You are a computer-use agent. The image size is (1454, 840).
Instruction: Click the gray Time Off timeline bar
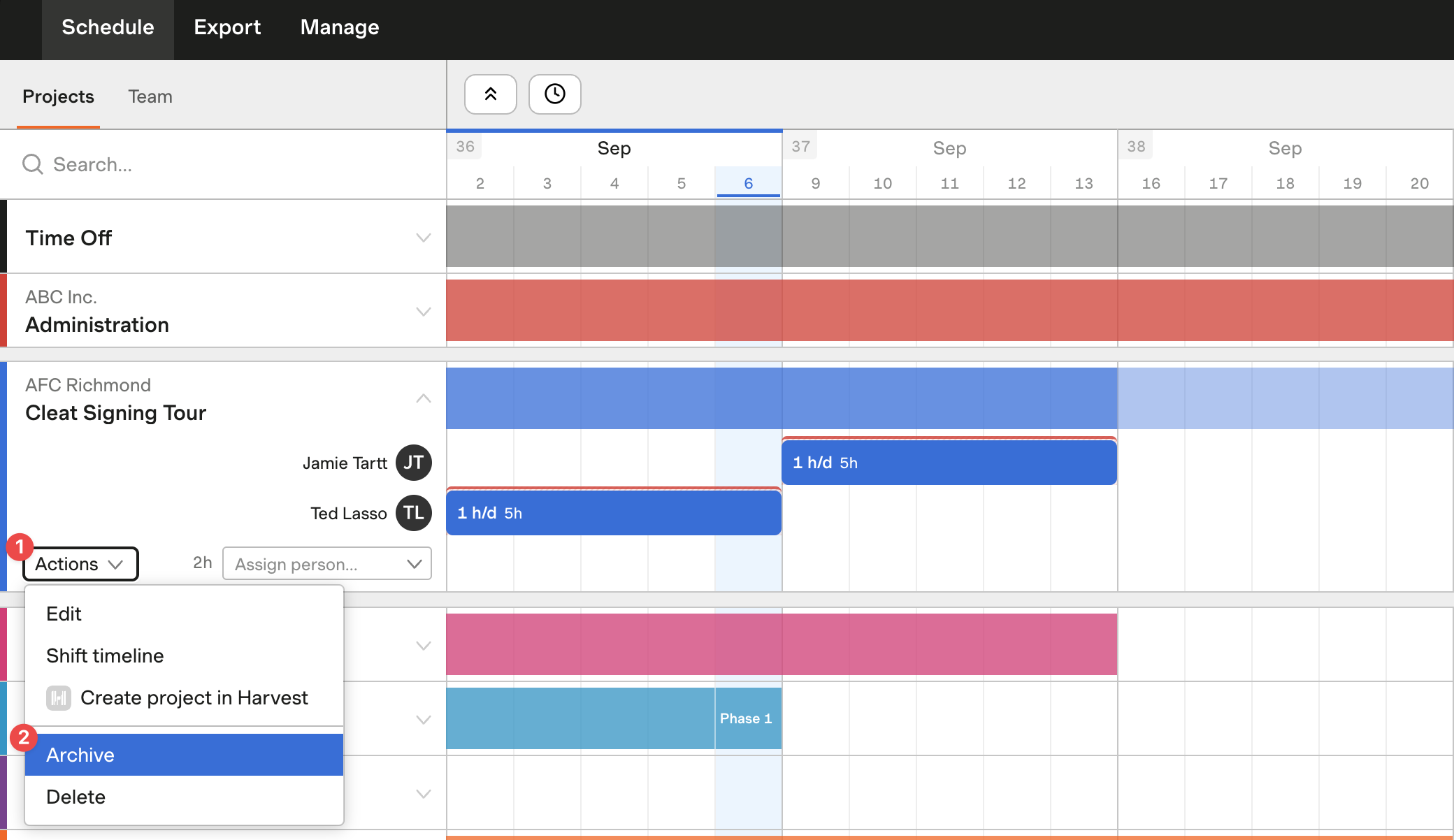coord(950,236)
